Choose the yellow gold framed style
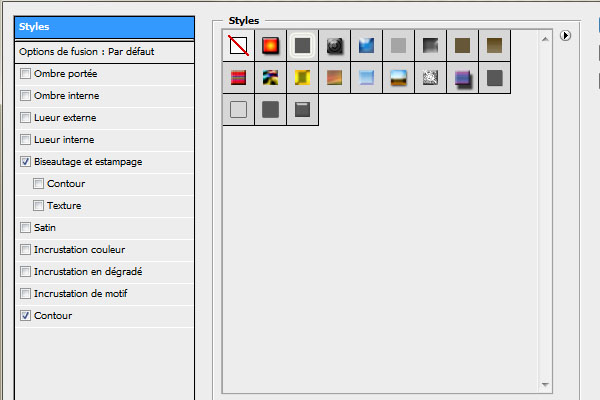 [x=302, y=78]
